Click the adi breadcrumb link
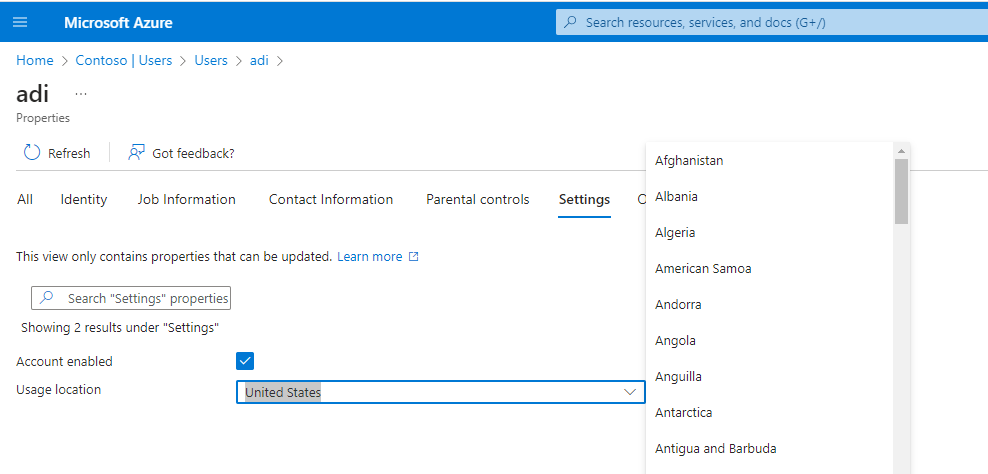Screen dimensions: 988x474 (x=259, y=60)
